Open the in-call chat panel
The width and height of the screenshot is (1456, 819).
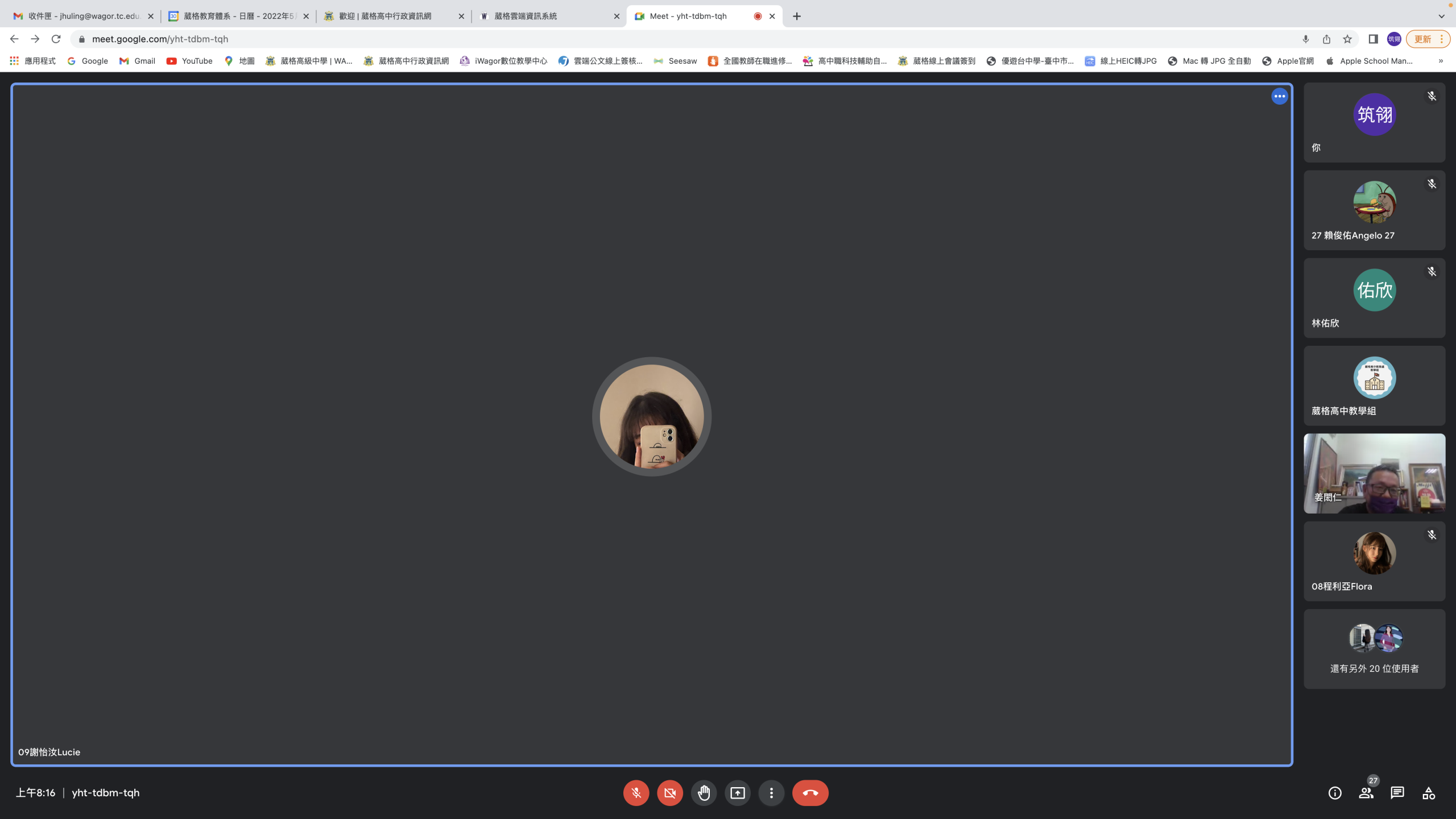[1397, 793]
